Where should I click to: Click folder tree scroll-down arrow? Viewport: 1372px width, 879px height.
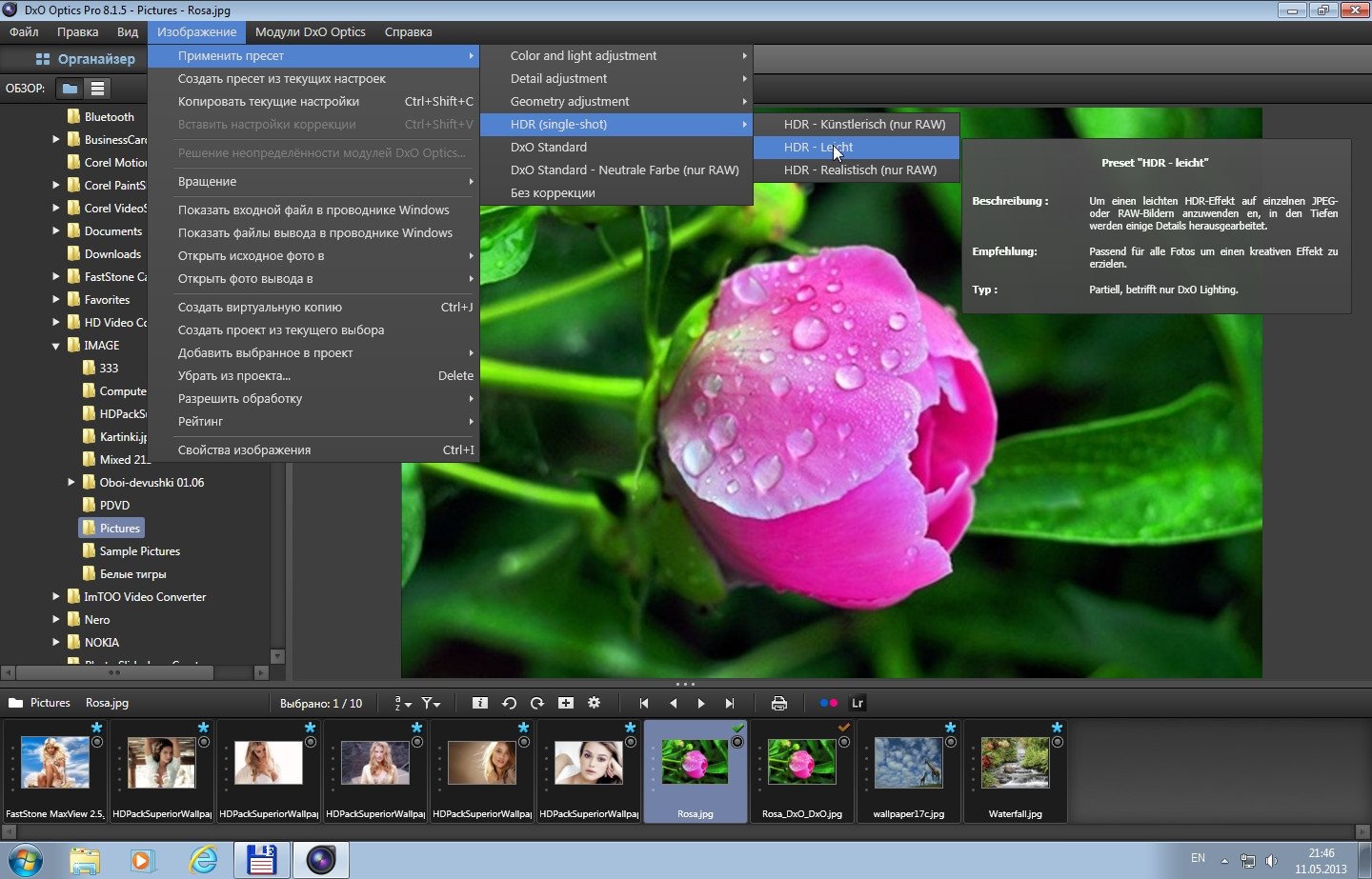(277, 656)
